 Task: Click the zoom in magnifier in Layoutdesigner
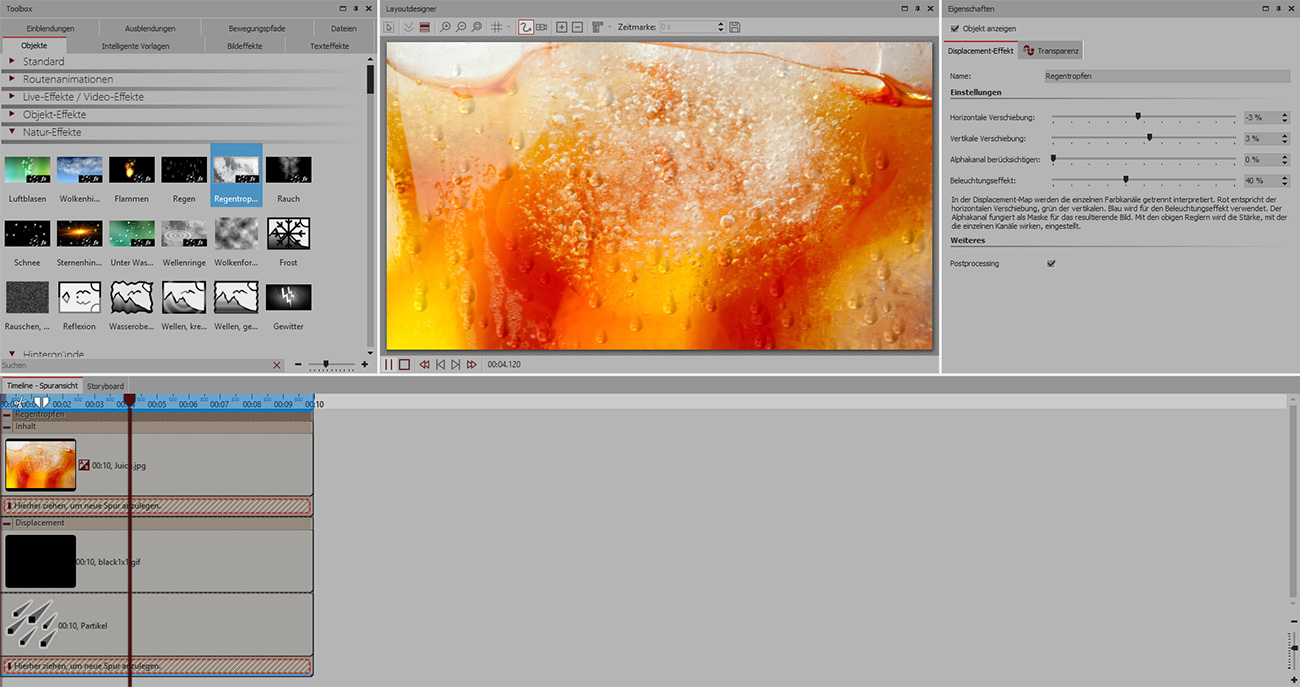click(445, 27)
